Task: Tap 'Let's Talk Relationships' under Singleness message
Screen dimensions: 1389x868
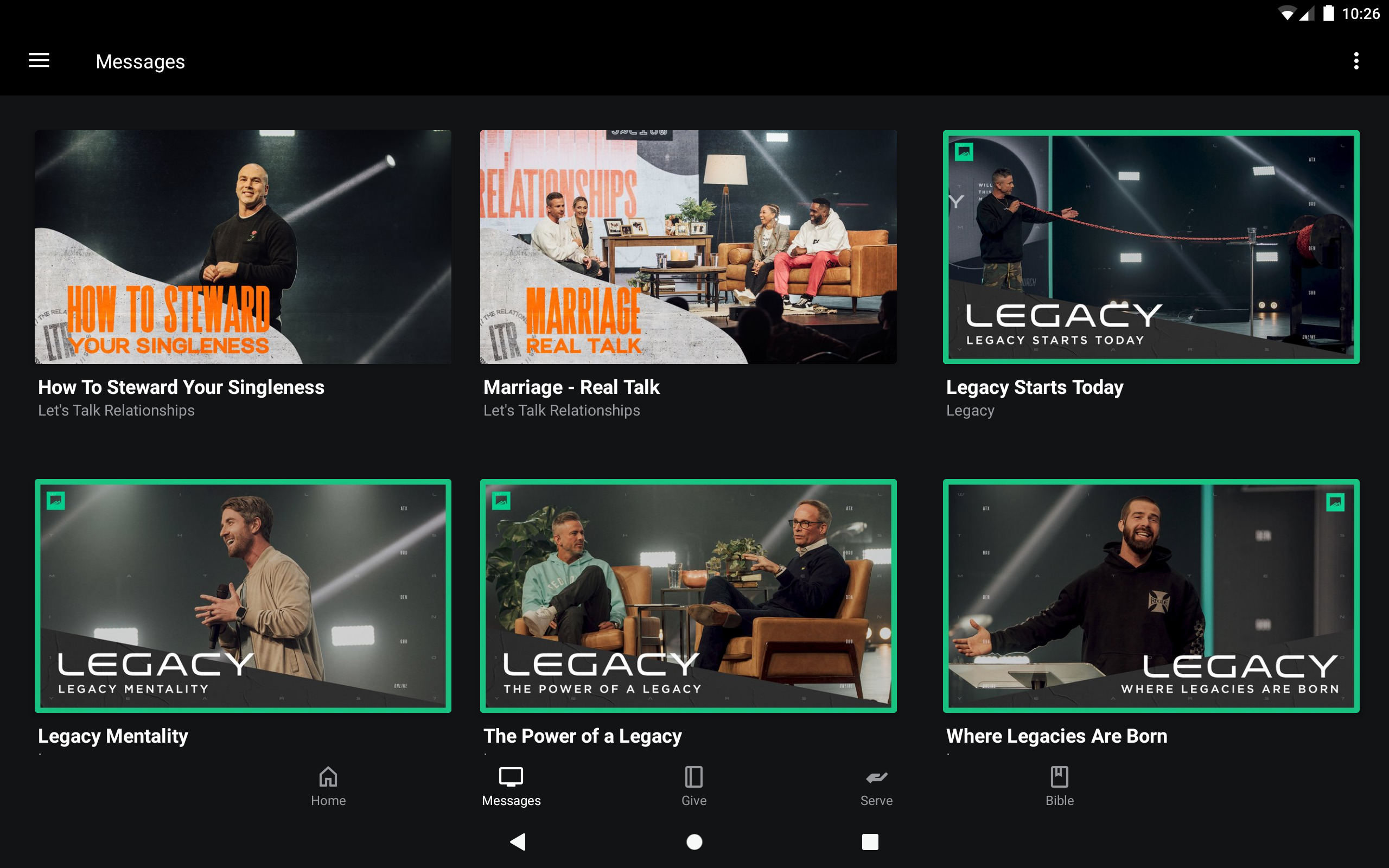Action: click(117, 411)
